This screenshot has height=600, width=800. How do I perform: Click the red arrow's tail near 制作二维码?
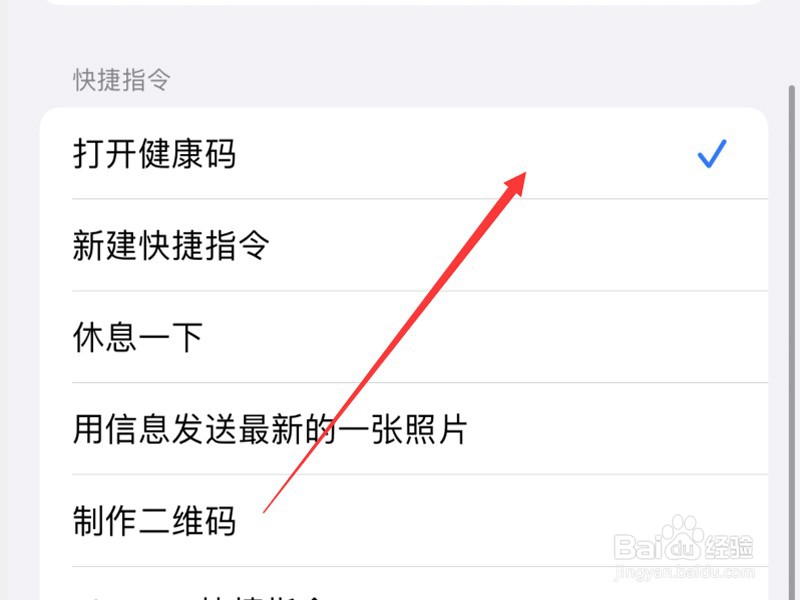[266, 510]
